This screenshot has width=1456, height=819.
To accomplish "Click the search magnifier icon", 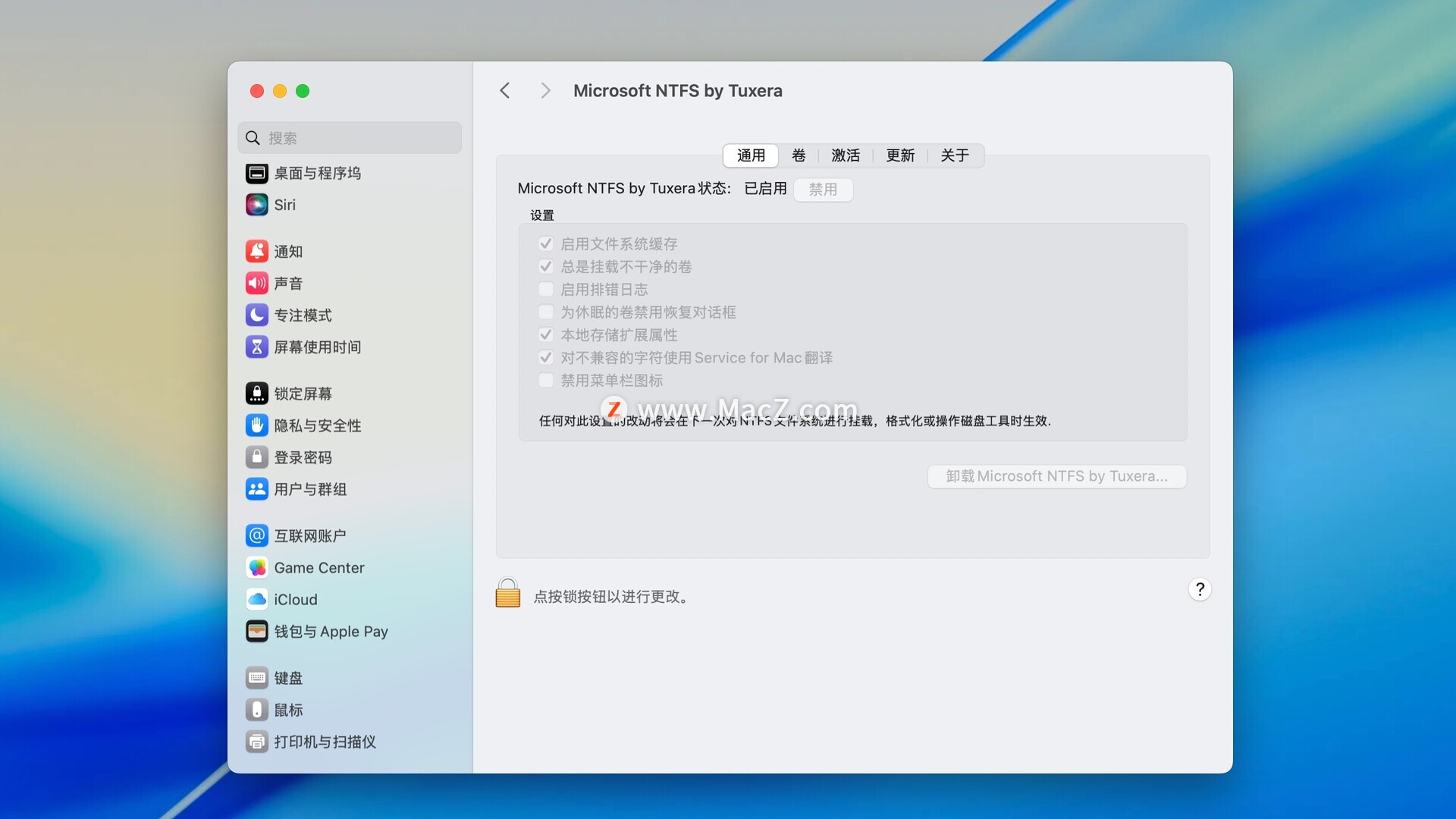I will tap(253, 138).
